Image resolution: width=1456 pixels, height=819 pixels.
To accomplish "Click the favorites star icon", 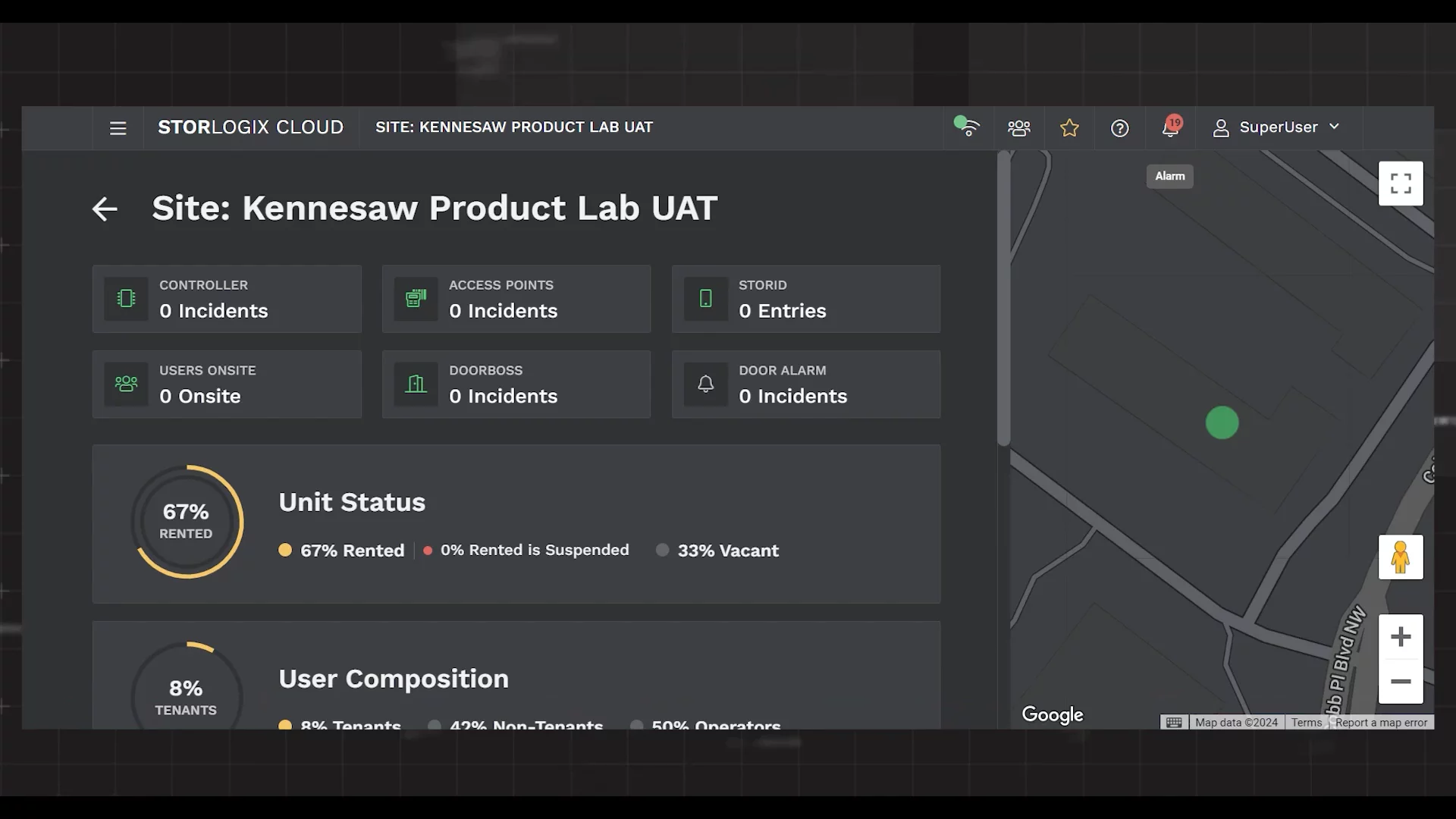I will pos(1069,128).
